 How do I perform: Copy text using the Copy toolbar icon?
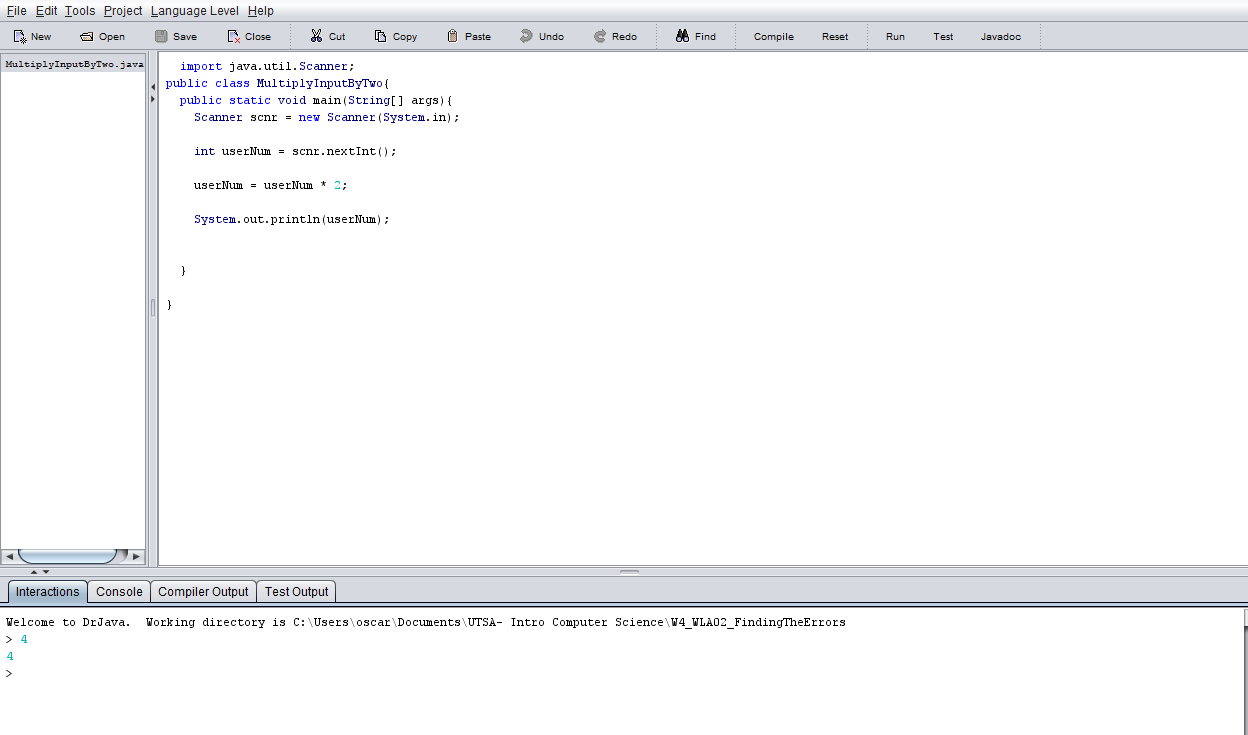tap(396, 36)
